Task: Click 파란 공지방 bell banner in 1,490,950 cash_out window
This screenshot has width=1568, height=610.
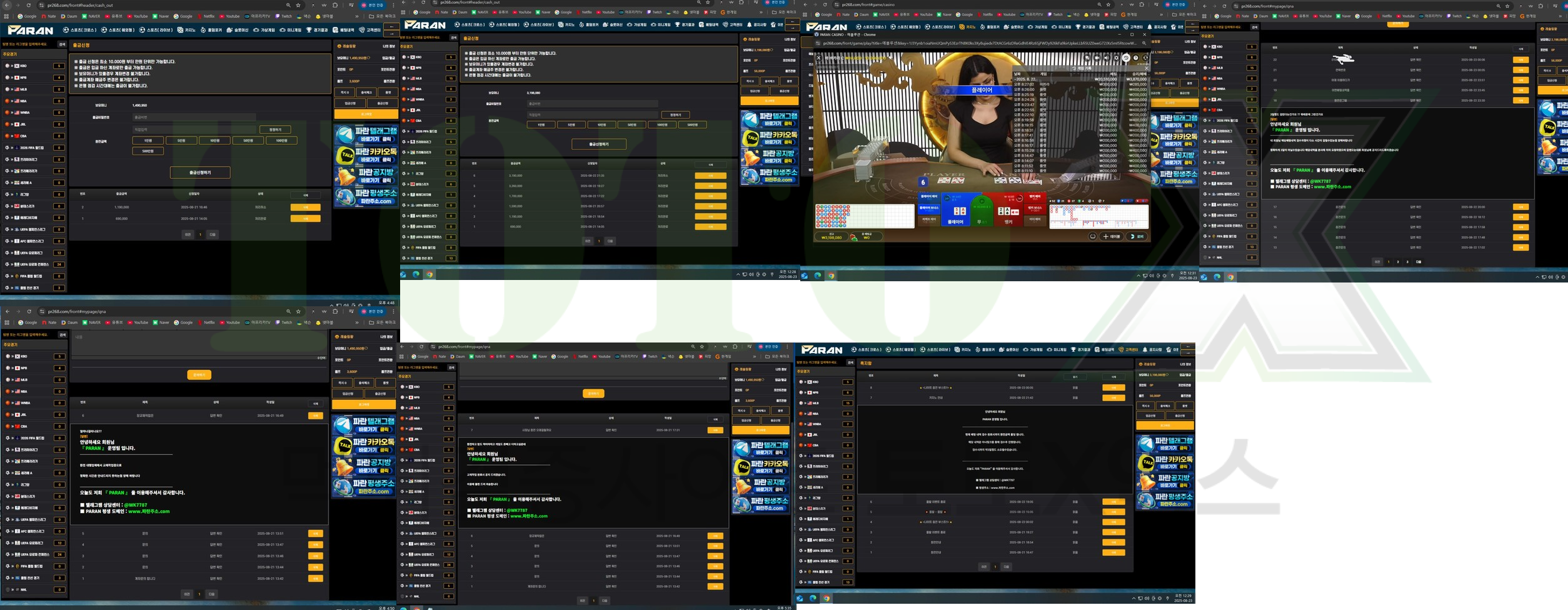Action: click(366, 176)
